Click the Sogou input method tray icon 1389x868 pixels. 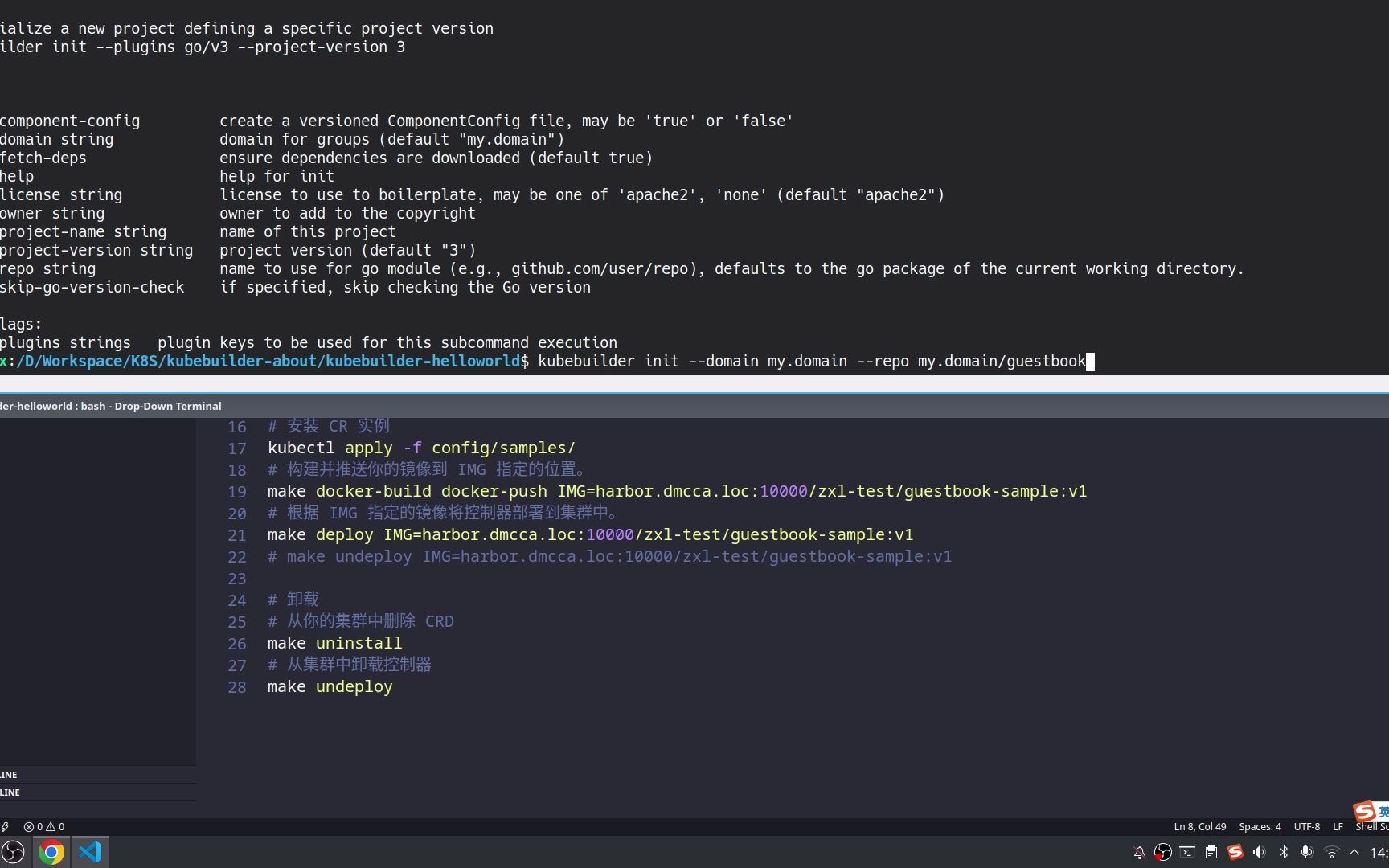click(1235, 852)
